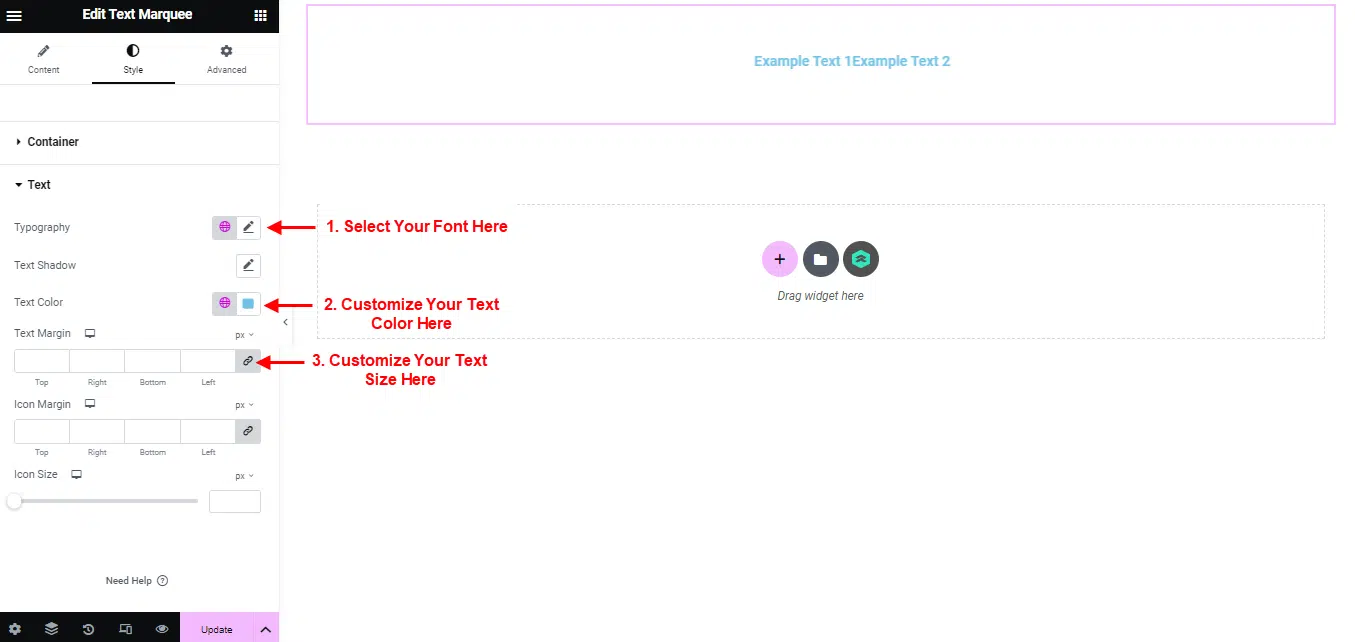1355x642 pixels.
Task: Toggle the Icon Margin link values button
Action: pyautogui.click(x=248, y=431)
